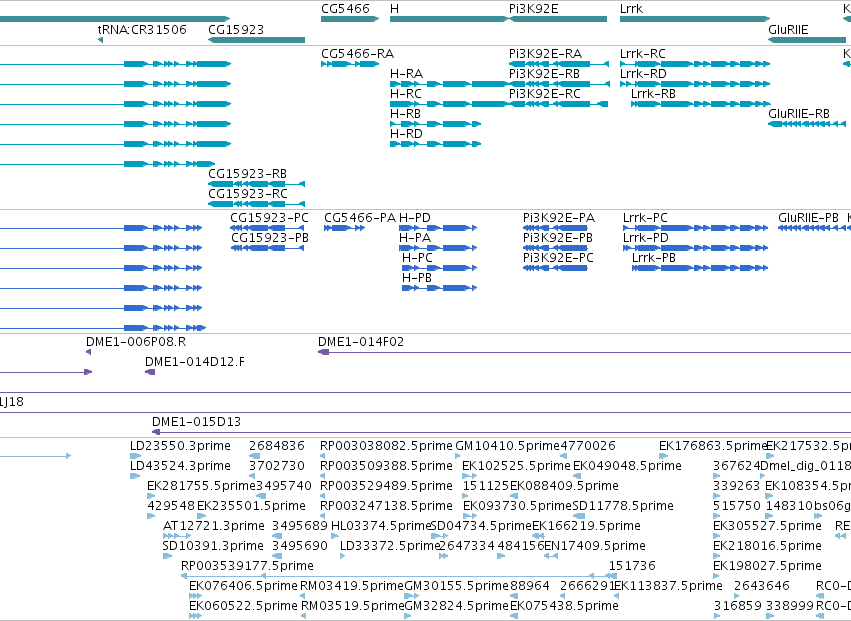Select the Pi3K92E-PC CDS label

coord(558,258)
